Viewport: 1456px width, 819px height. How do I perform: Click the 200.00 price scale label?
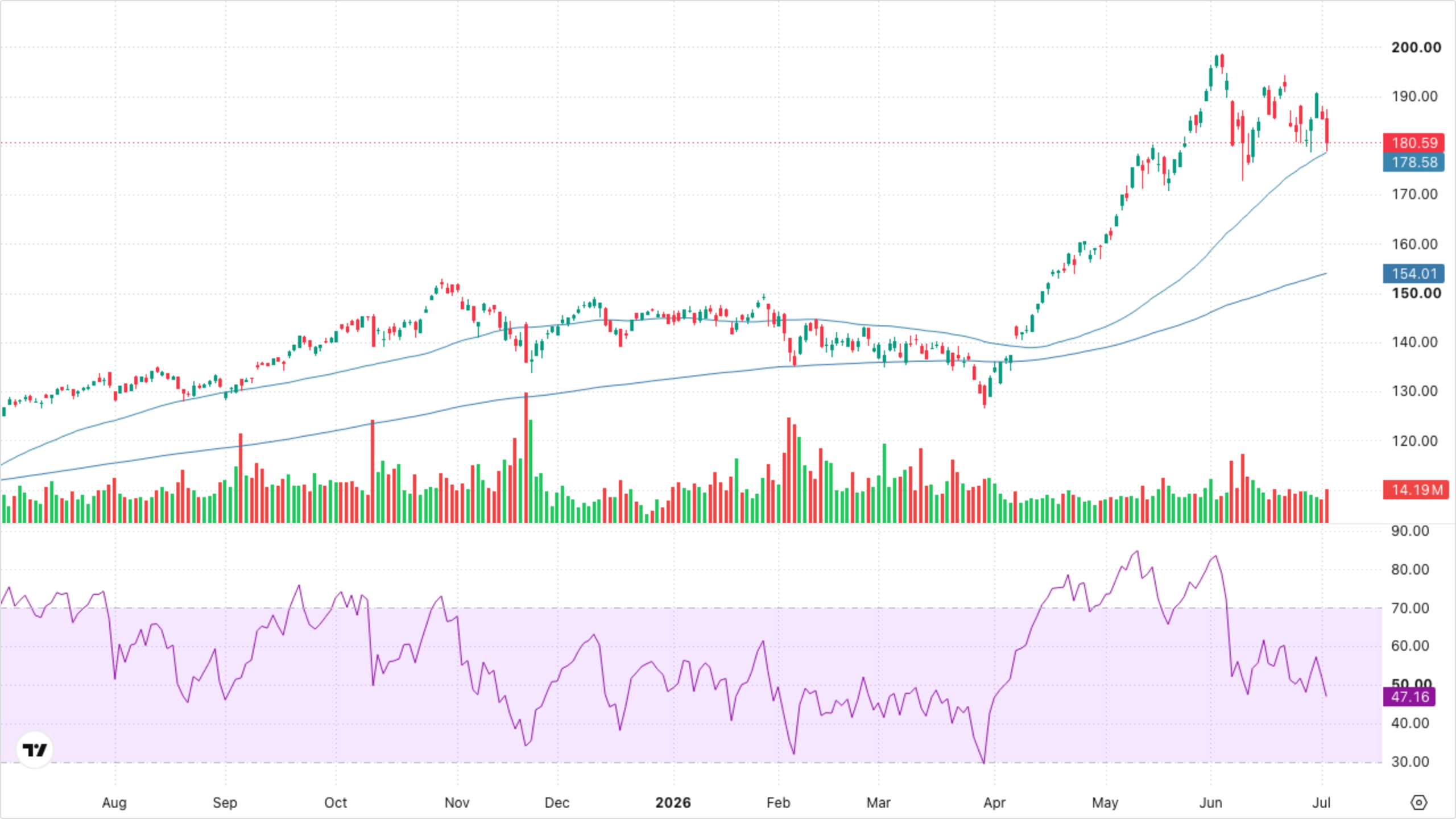(1416, 47)
